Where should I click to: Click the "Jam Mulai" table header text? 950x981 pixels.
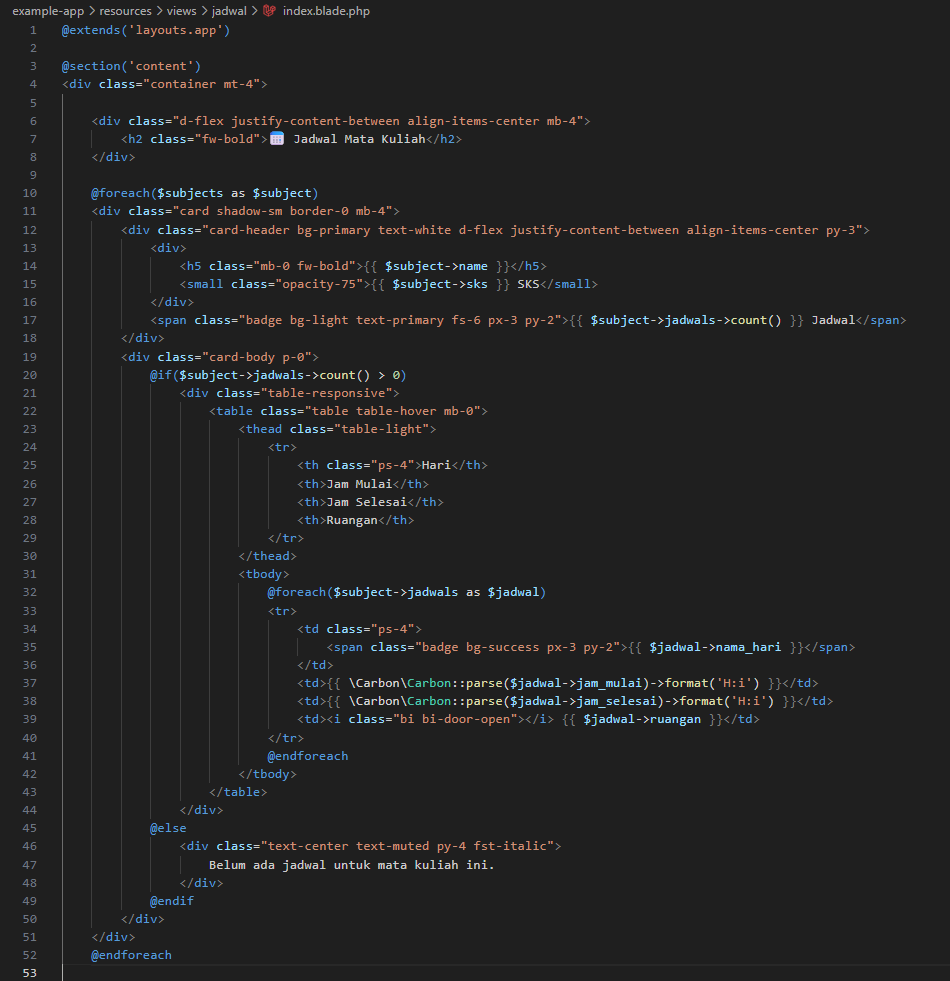click(359, 484)
